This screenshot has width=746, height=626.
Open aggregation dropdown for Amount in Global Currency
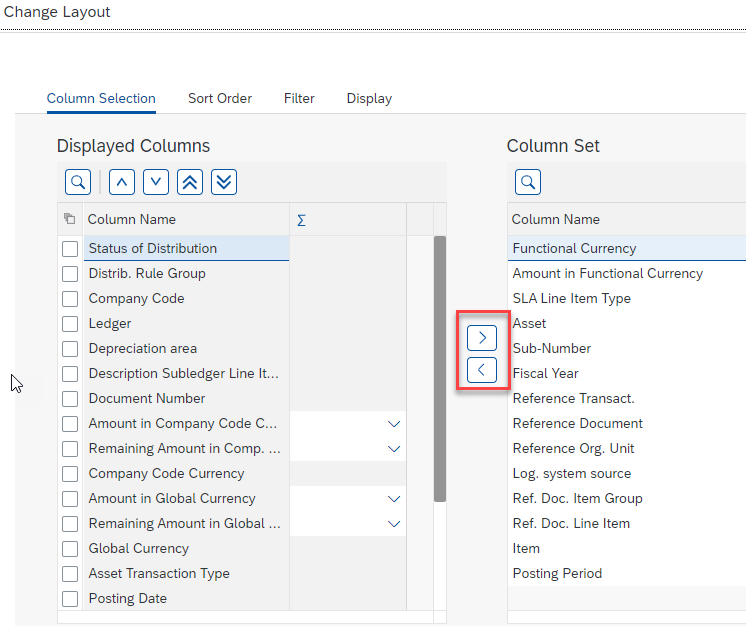[x=394, y=499]
